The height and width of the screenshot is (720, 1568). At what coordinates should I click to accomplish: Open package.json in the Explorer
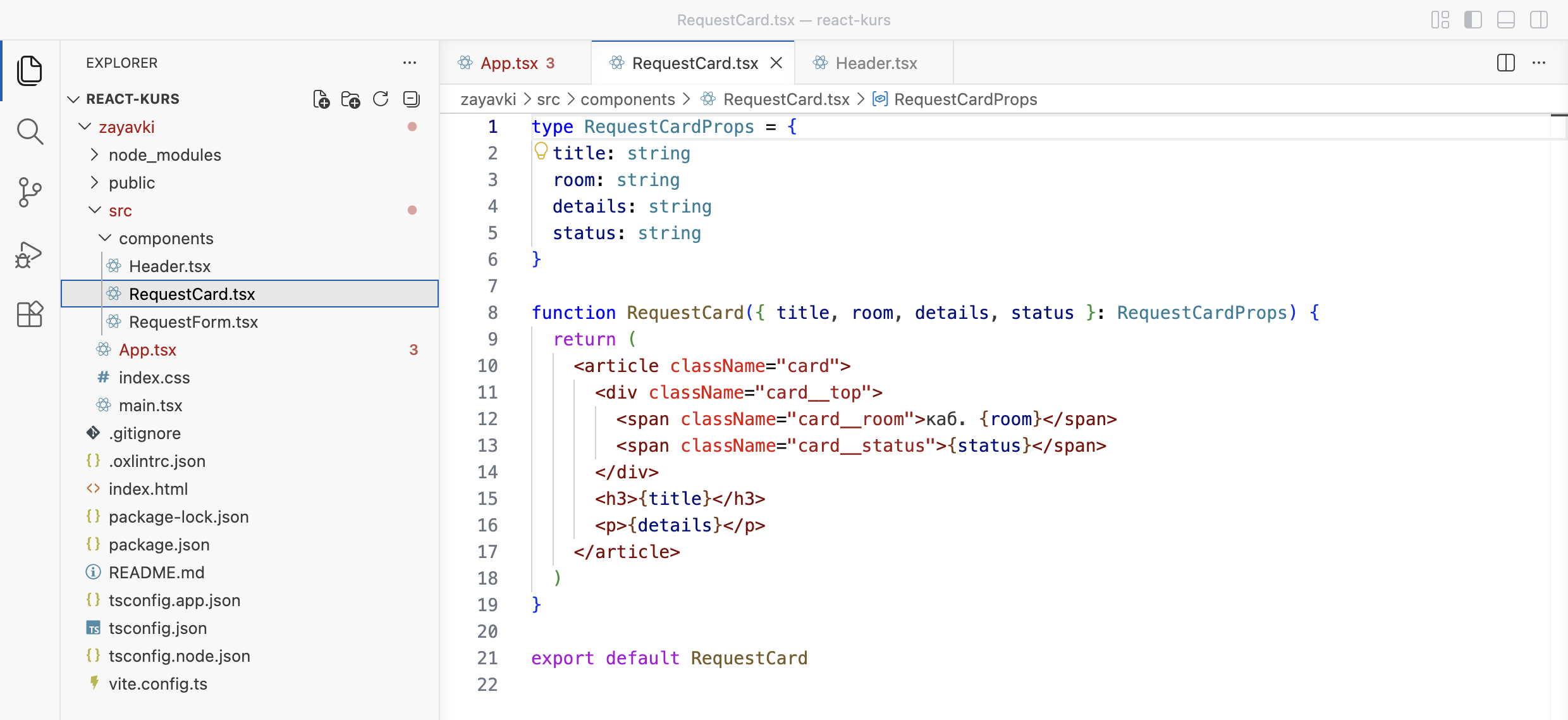pos(250,544)
